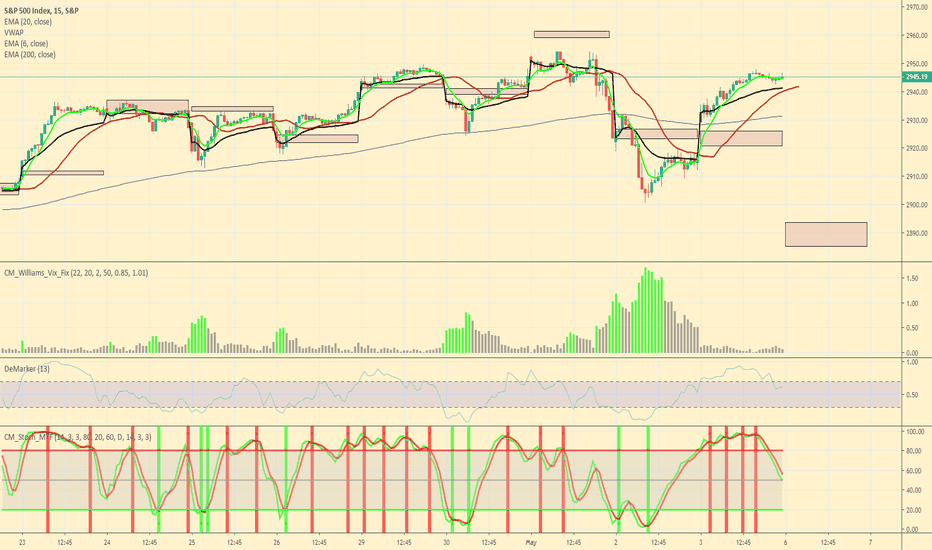Click the date 25 on time axis
Image resolution: width=932 pixels, height=550 pixels.
pyautogui.click(x=192, y=542)
